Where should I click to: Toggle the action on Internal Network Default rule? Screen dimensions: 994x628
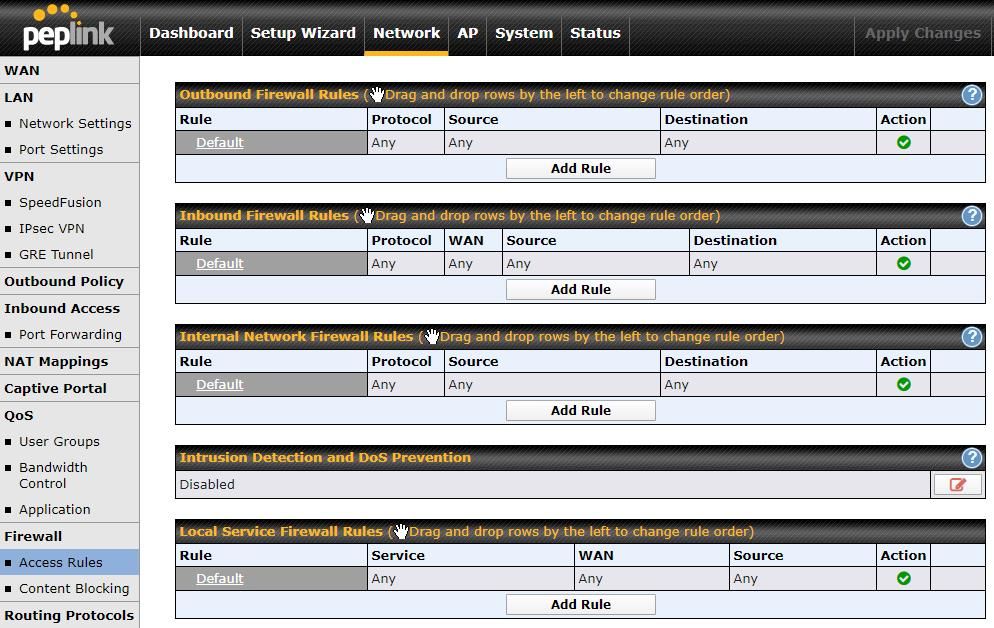903,384
